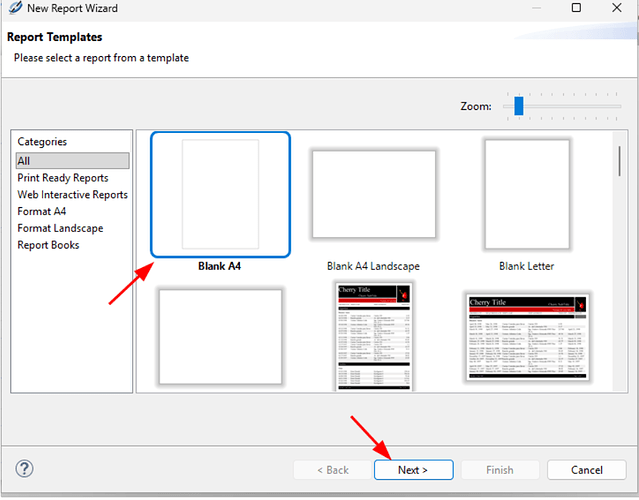The width and height of the screenshot is (639, 500).
Task: Pick the landscape Cherry Title template
Action: click(x=526, y=336)
